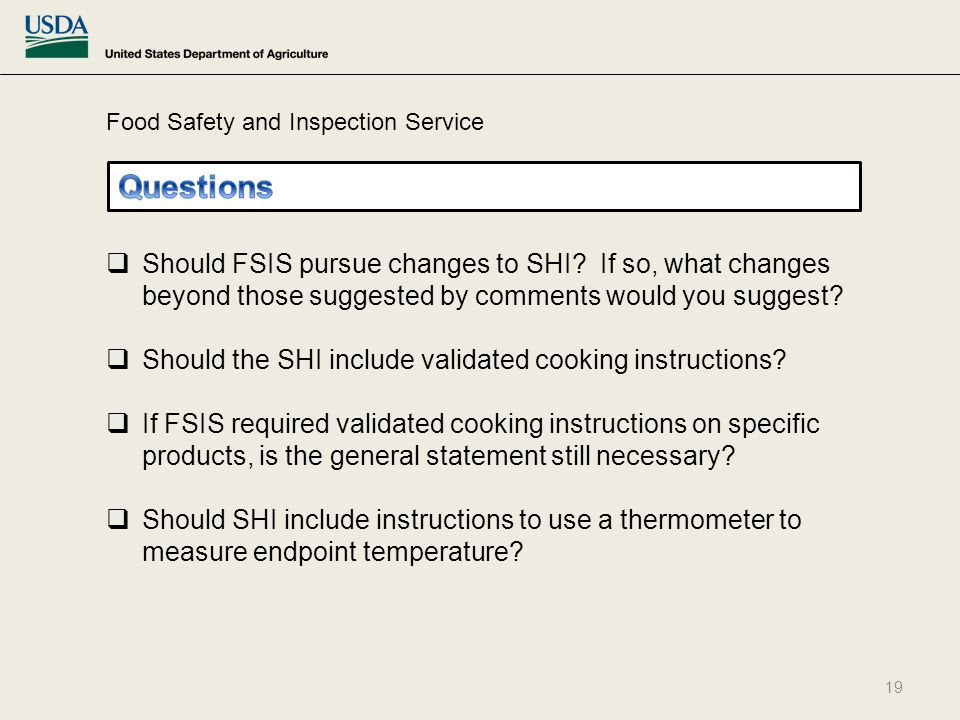Check the box beside 'Should FSIS pursue changes'
This screenshot has height=720, width=960.
coord(118,263)
